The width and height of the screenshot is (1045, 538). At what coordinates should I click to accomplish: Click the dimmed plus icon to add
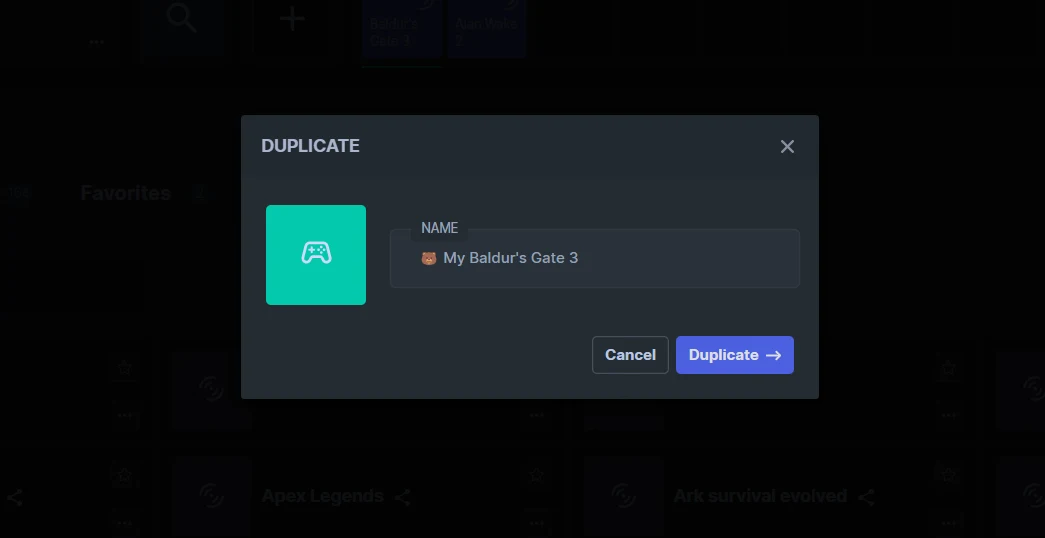[x=292, y=19]
